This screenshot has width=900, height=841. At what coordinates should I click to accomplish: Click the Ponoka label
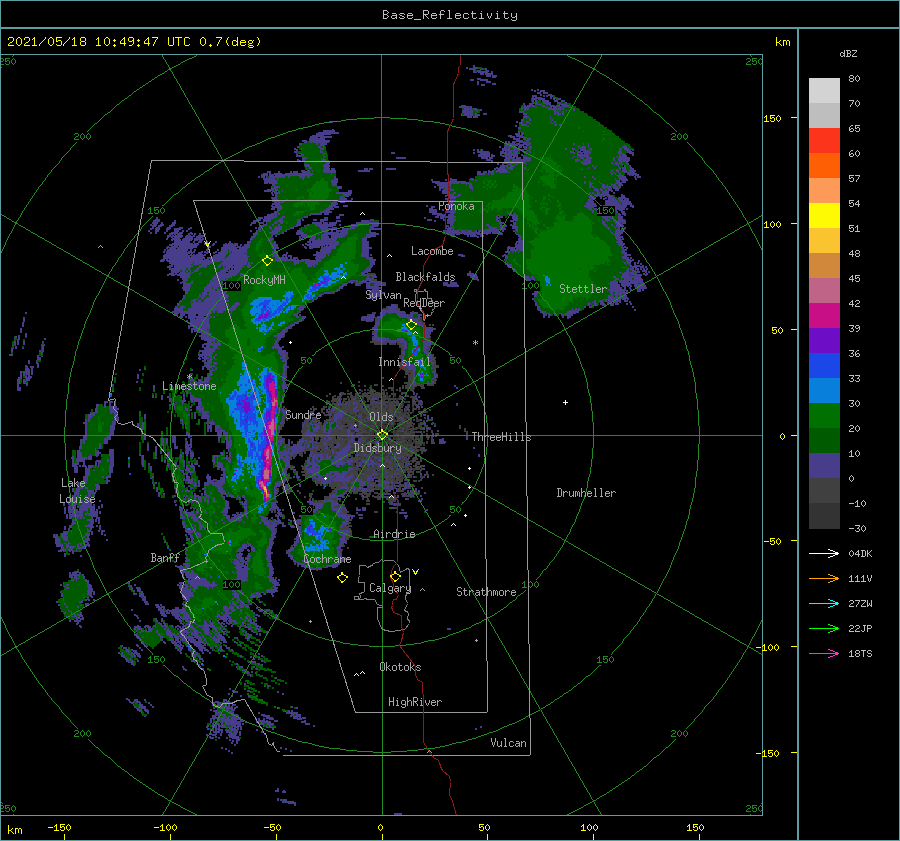[x=456, y=206]
